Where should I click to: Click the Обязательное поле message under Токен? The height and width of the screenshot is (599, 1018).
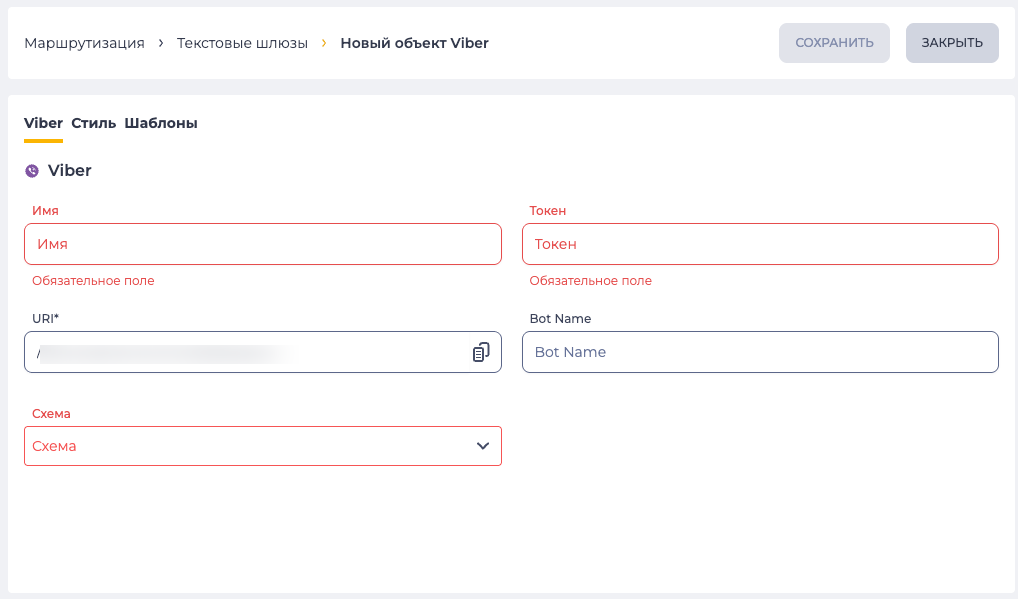point(591,280)
